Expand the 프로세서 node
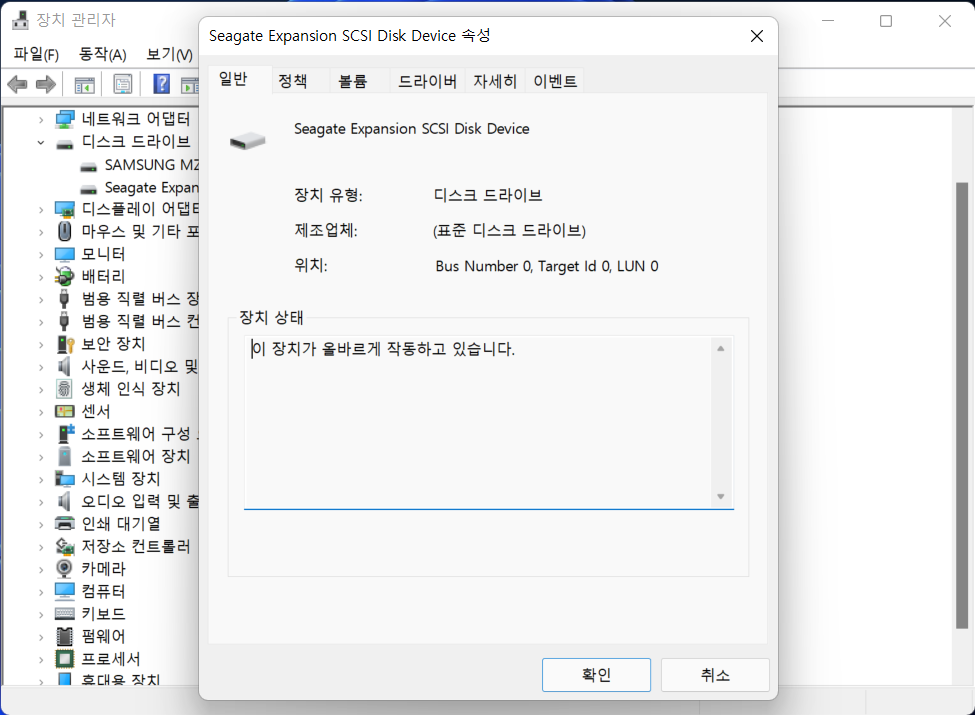Viewport: 975px width, 715px height. coord(41,659)
